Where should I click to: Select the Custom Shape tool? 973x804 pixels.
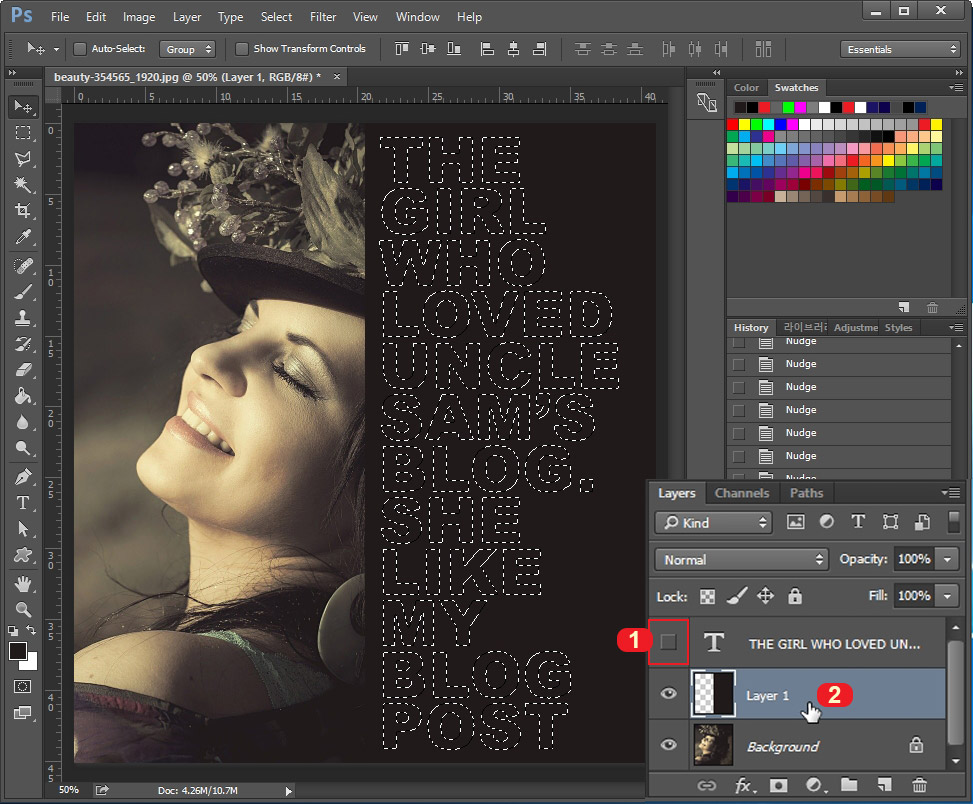23,555
